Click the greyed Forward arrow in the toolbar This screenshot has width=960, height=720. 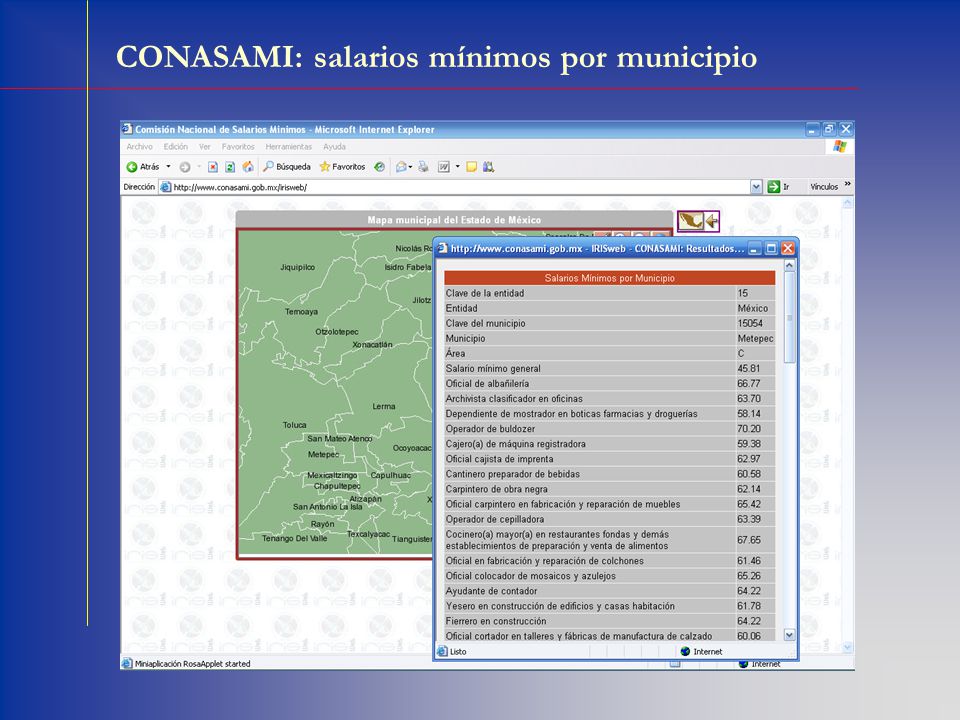pyautogui.click(x=185, y=167)
